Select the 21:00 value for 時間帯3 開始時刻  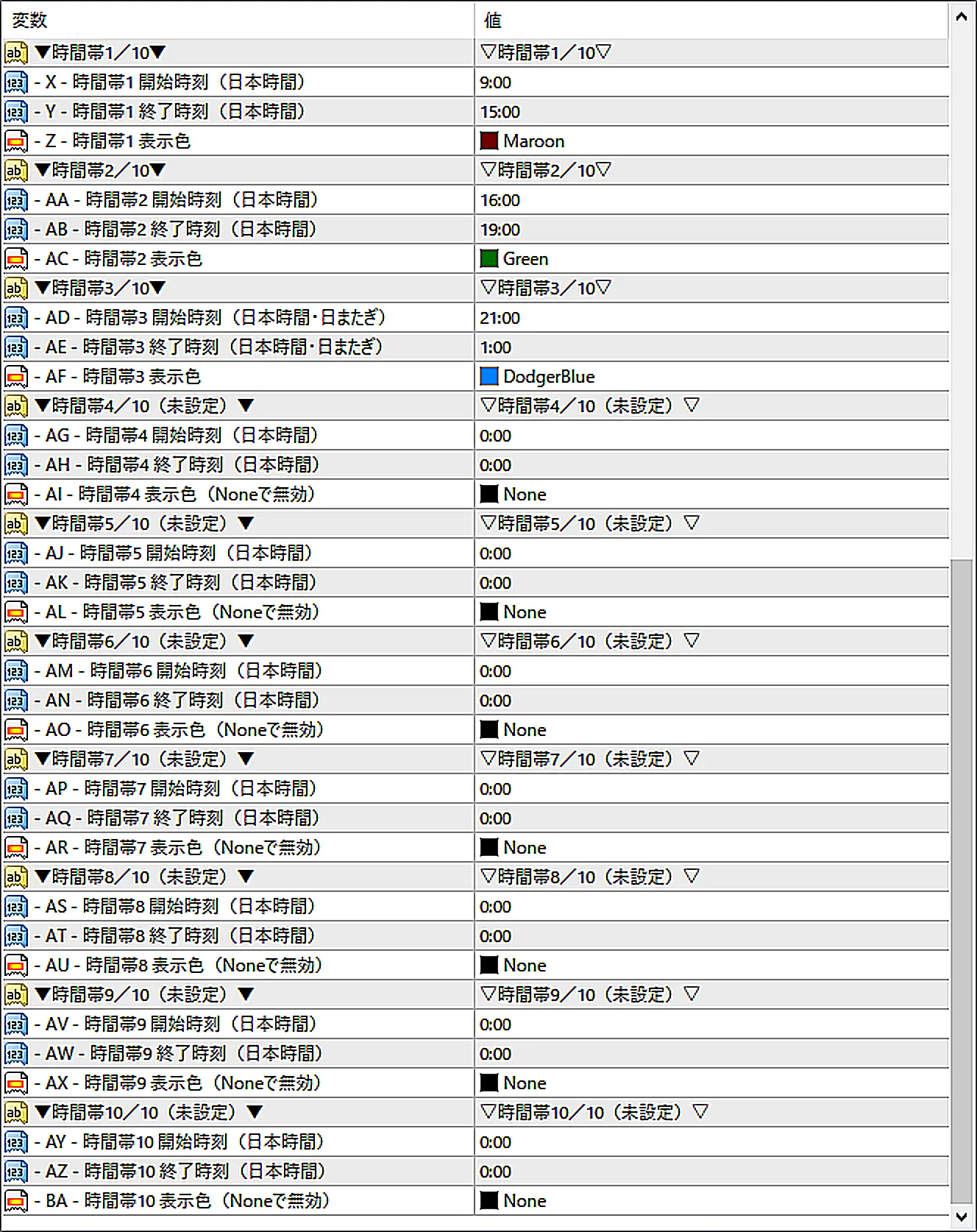tap(711, 318)
